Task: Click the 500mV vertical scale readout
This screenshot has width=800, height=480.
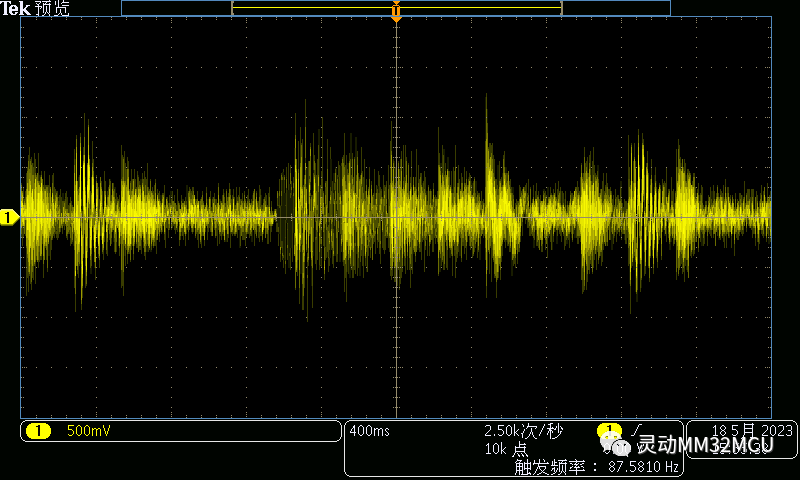Action: (x=88, y=431)
